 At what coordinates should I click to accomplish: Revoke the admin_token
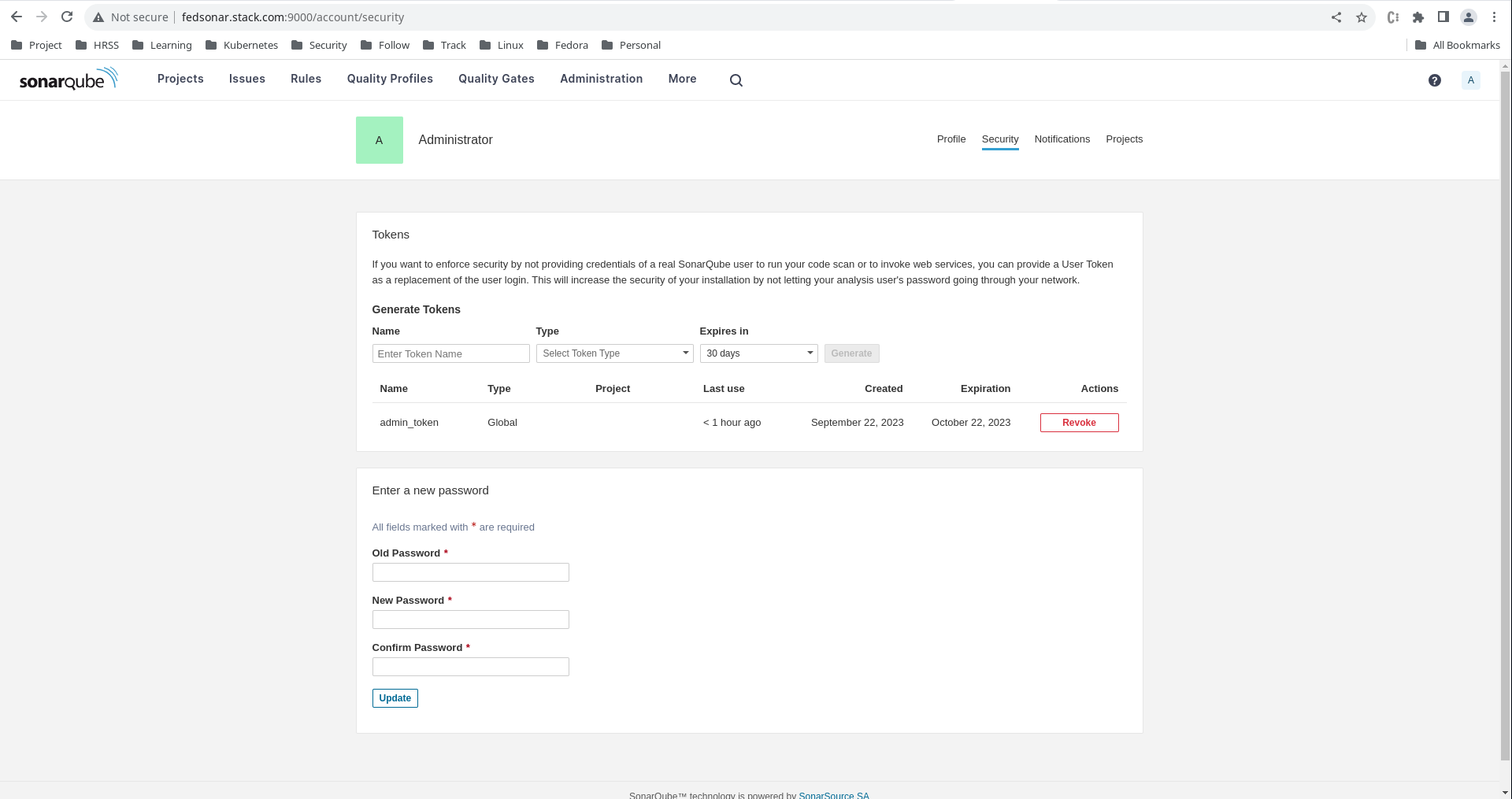[x=1079, y=422]
